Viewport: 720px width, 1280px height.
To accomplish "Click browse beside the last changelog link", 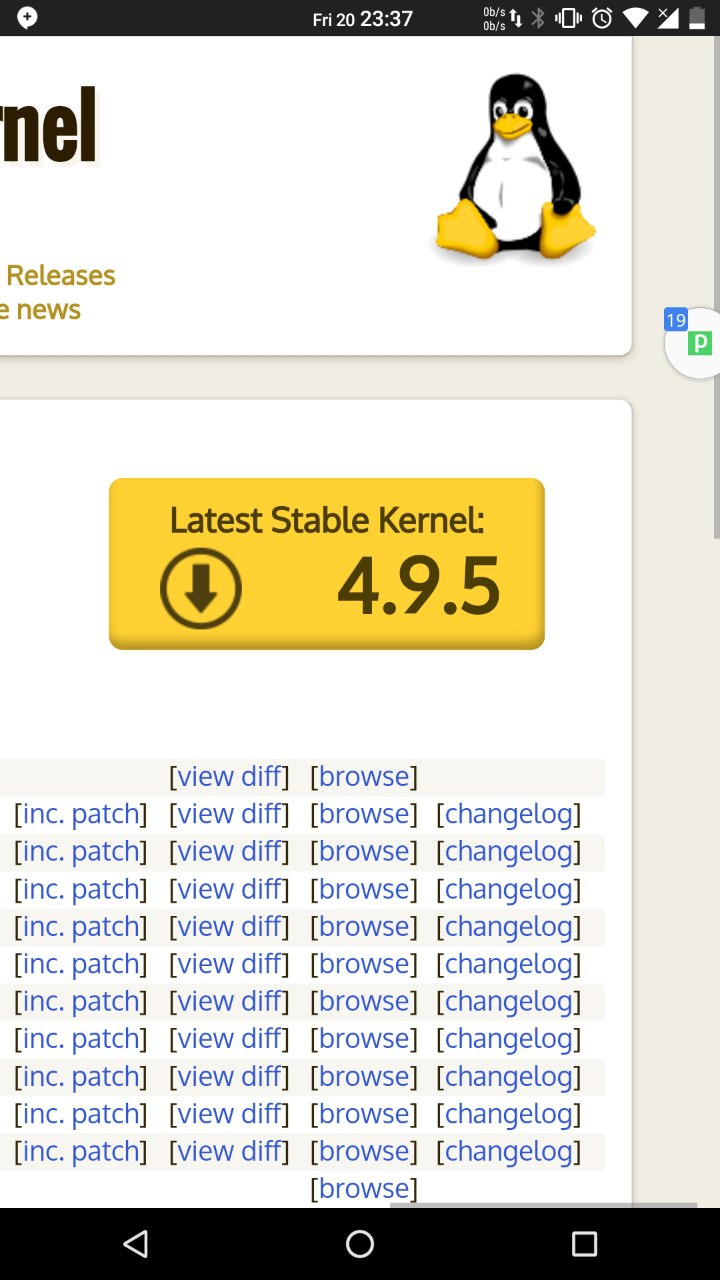I will pos(364,1151).
